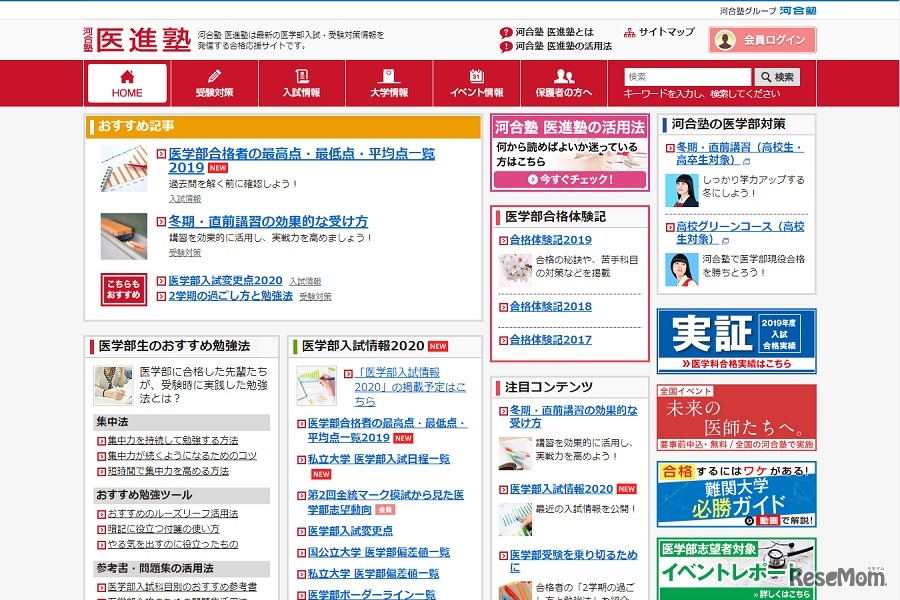This screenshot has height=600, width=900.
Task: Click the 難関大学必勝ガイド banner
Action: [x=736, y=494]
